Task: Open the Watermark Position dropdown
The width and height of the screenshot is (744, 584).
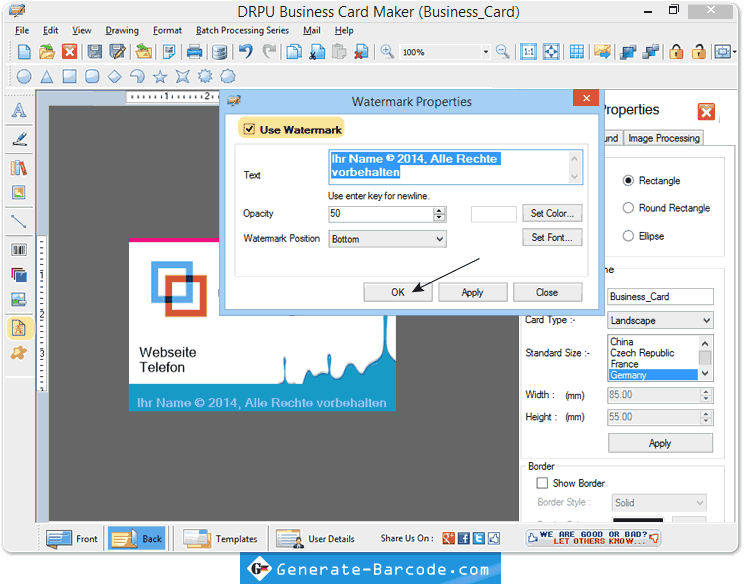Action: click(x=387, y=239)
